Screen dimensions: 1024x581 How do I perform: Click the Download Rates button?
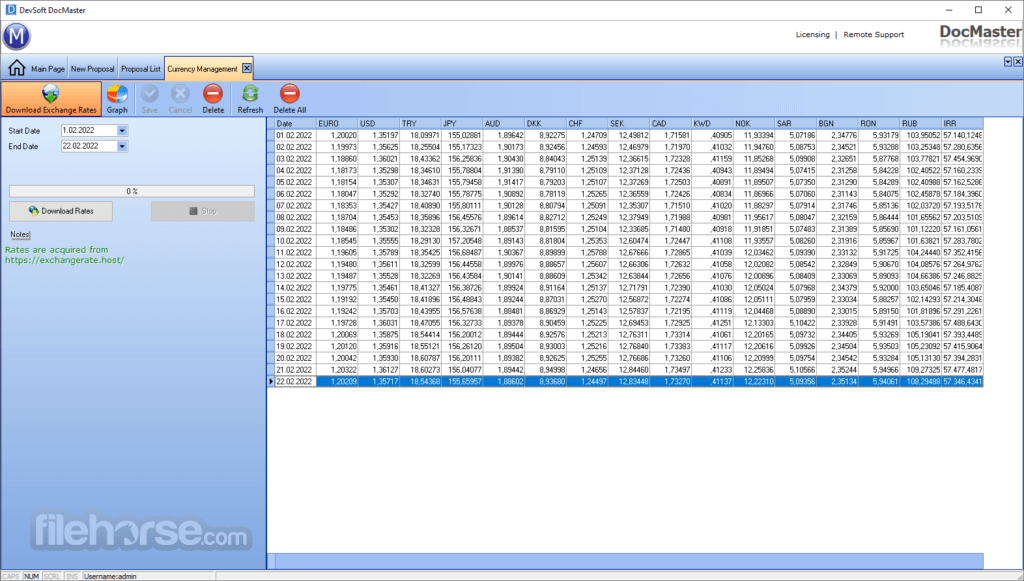point(61,211)
